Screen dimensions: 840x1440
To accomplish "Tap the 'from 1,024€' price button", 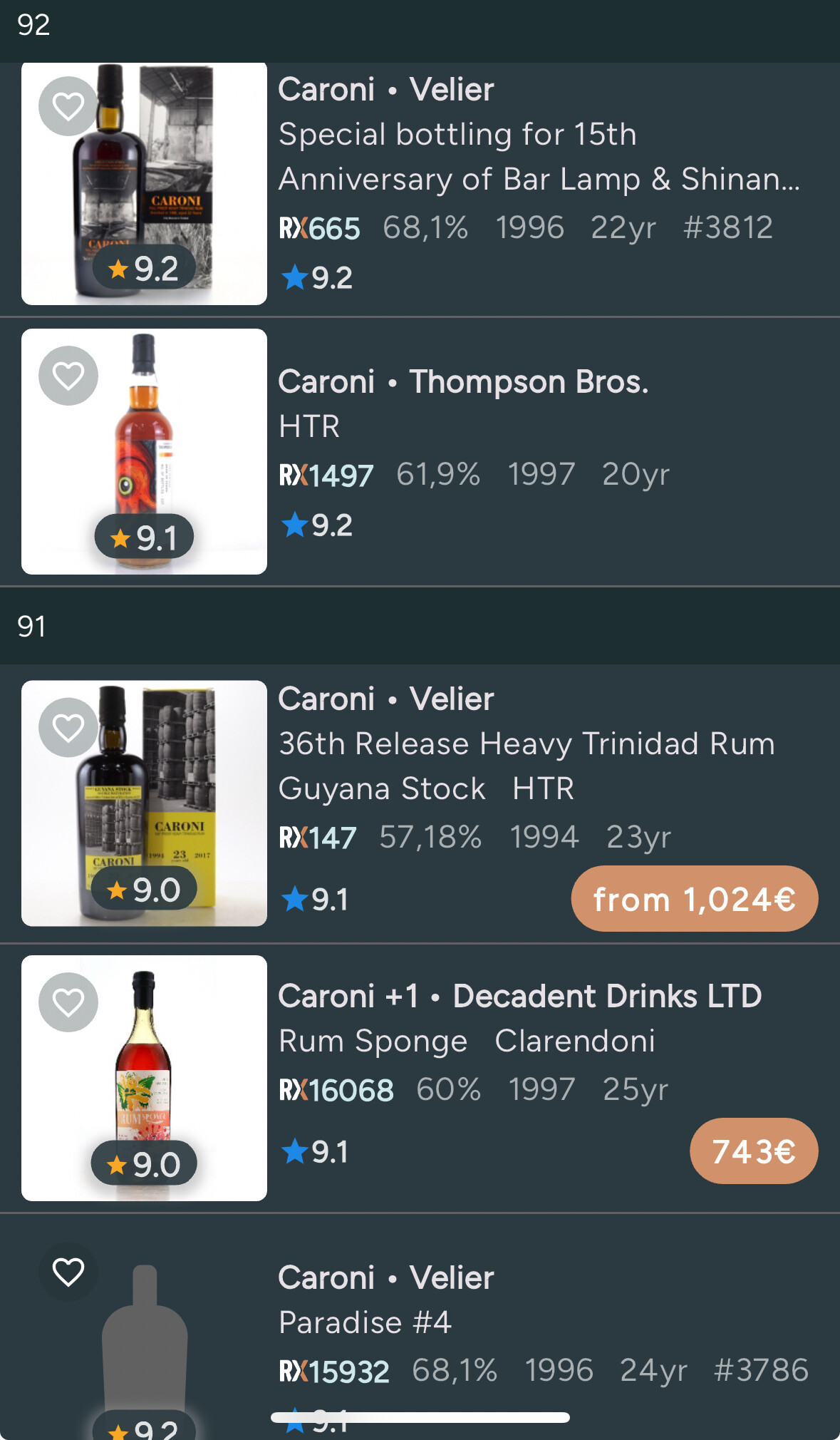I will point(694,899).
